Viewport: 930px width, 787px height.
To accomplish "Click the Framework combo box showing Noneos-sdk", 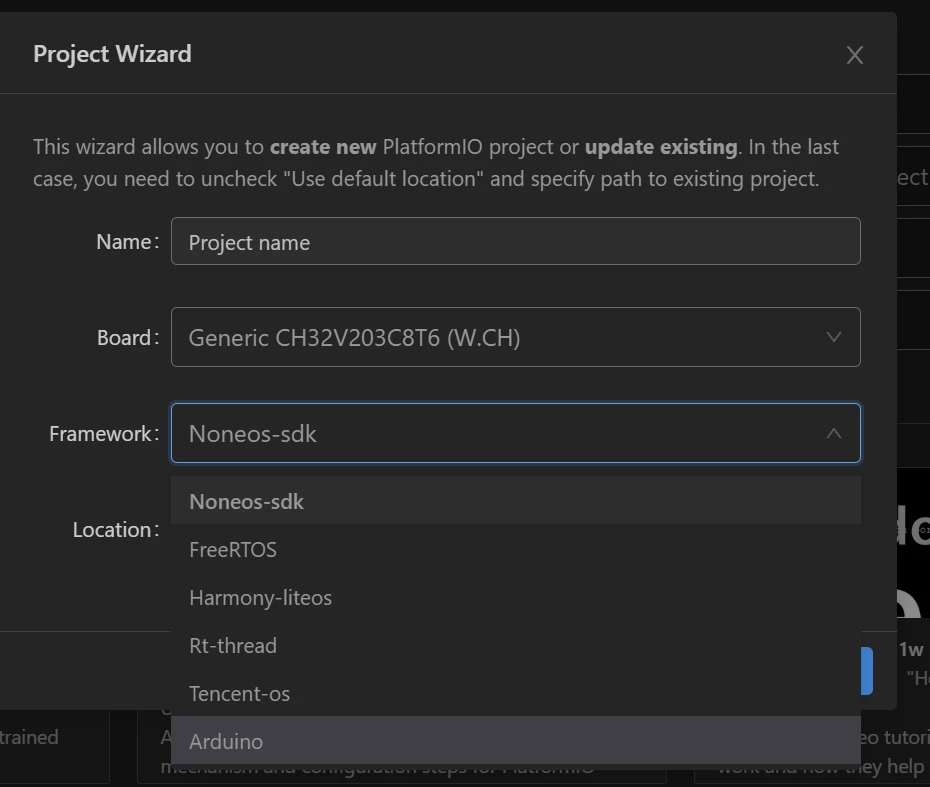I will click(500, 434).
